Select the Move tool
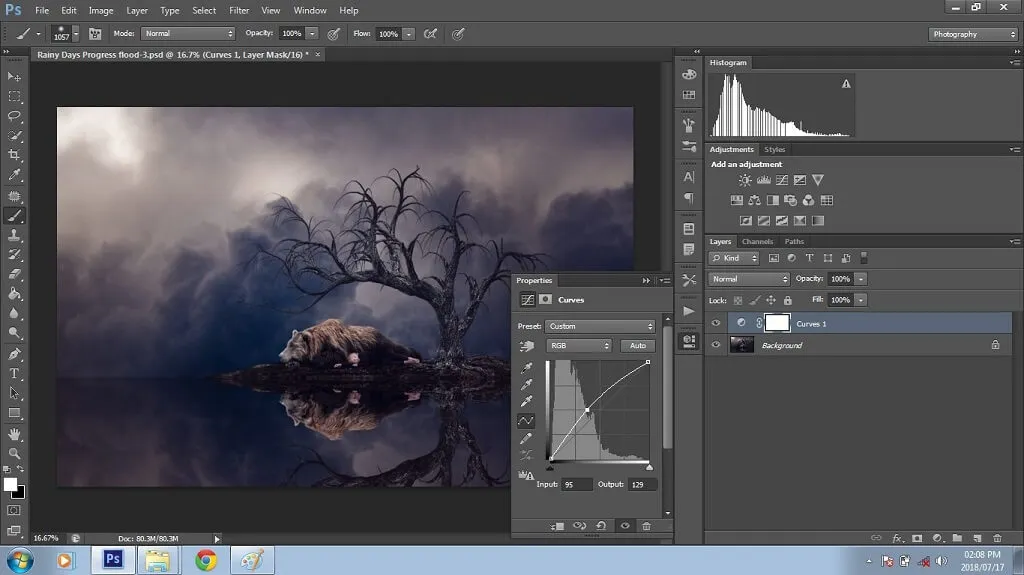This screenshot has width=1024, height=575. tap(14, 77)
